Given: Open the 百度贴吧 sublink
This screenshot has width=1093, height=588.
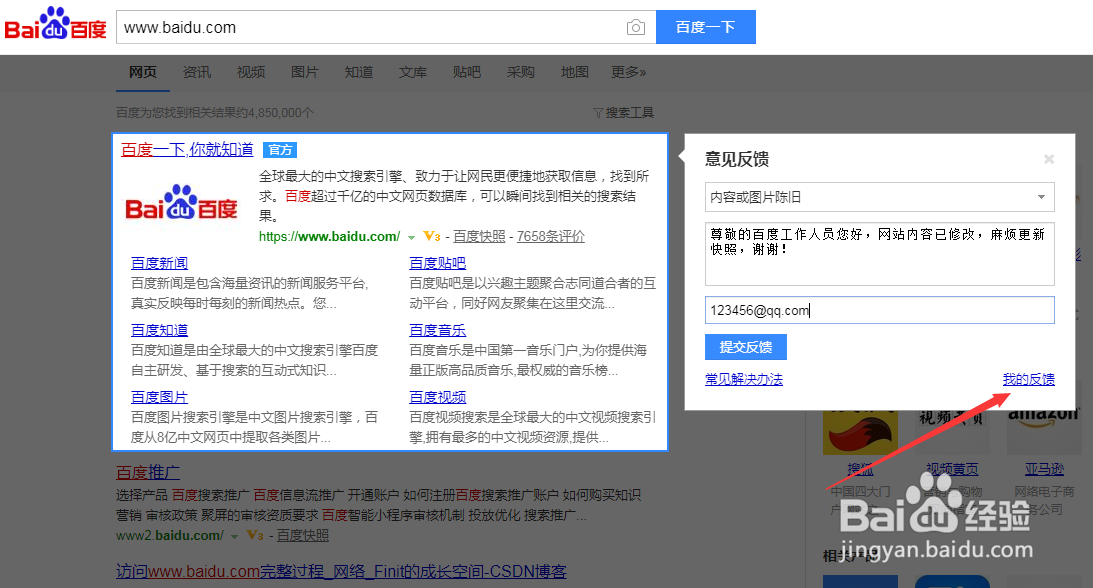Looking at the screenshot, I should [437, 263].
